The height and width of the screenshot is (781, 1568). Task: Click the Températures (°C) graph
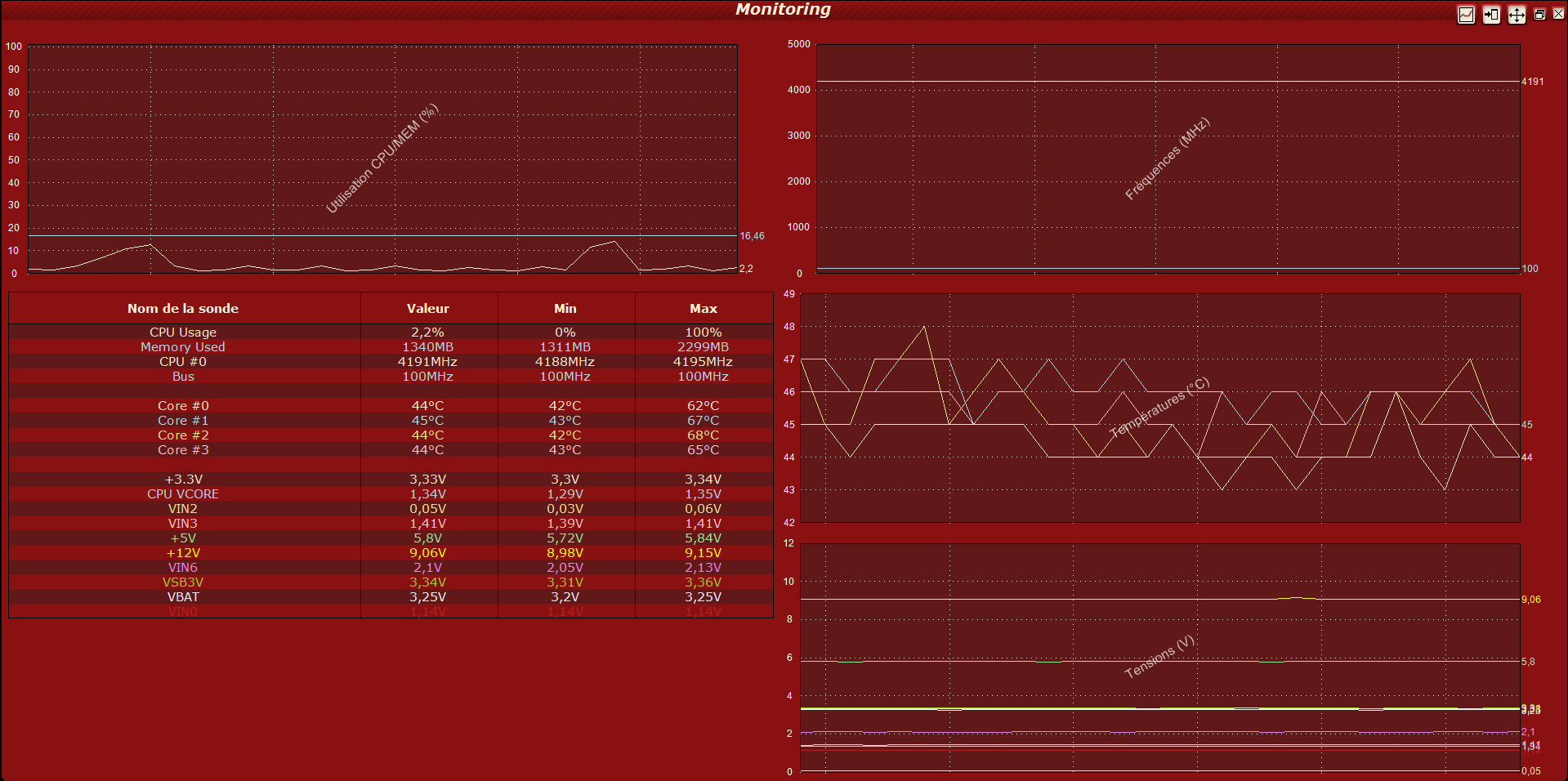tap(1159, 408)
